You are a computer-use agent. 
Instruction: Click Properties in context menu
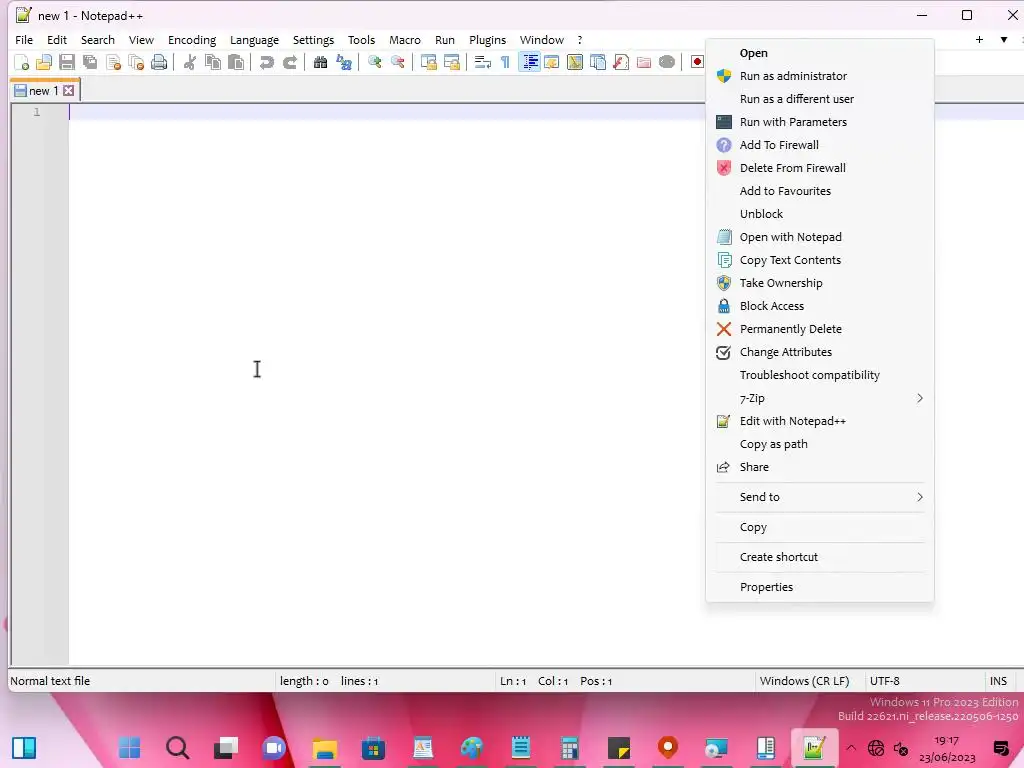pyautogui.click(x=820, y=587)
